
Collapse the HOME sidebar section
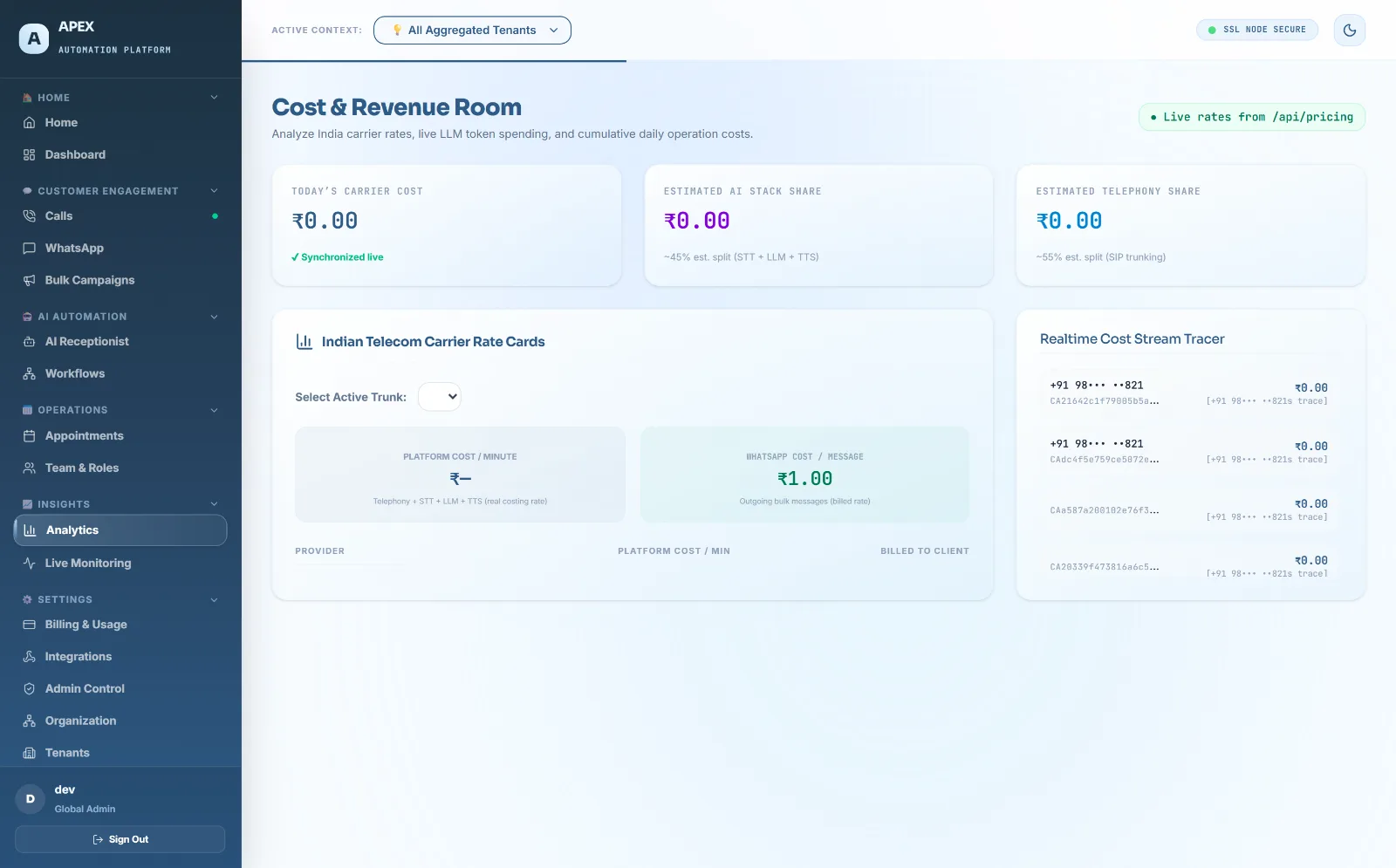point(214,98)
